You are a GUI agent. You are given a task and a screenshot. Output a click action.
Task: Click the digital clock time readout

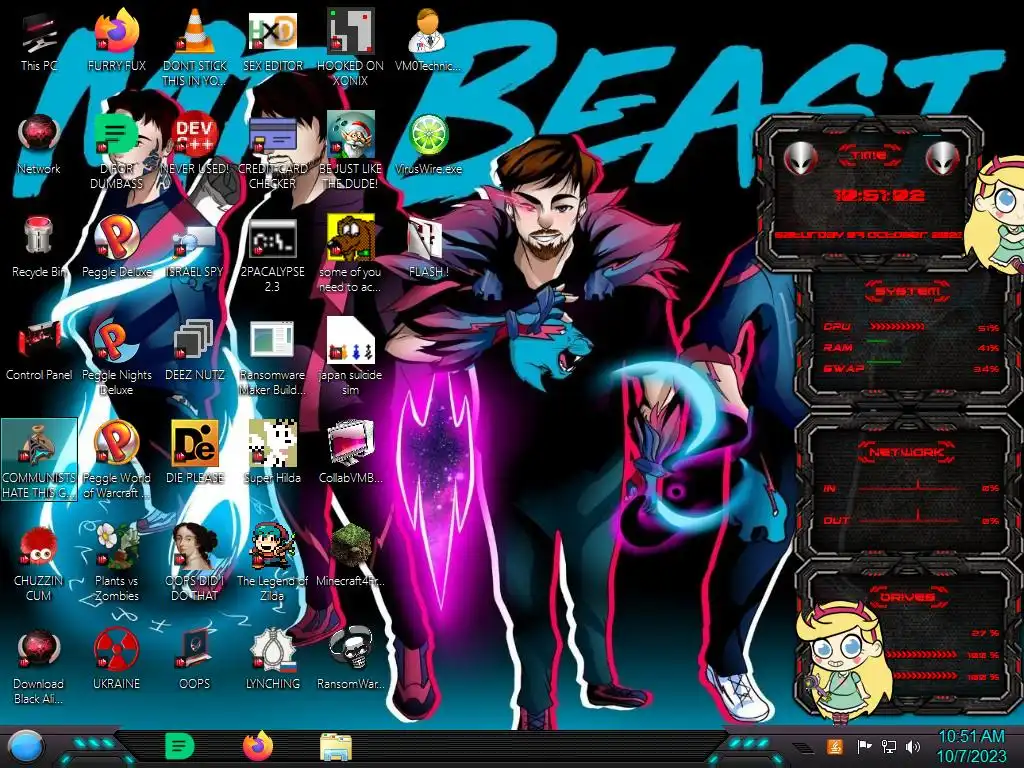[879, 195]
